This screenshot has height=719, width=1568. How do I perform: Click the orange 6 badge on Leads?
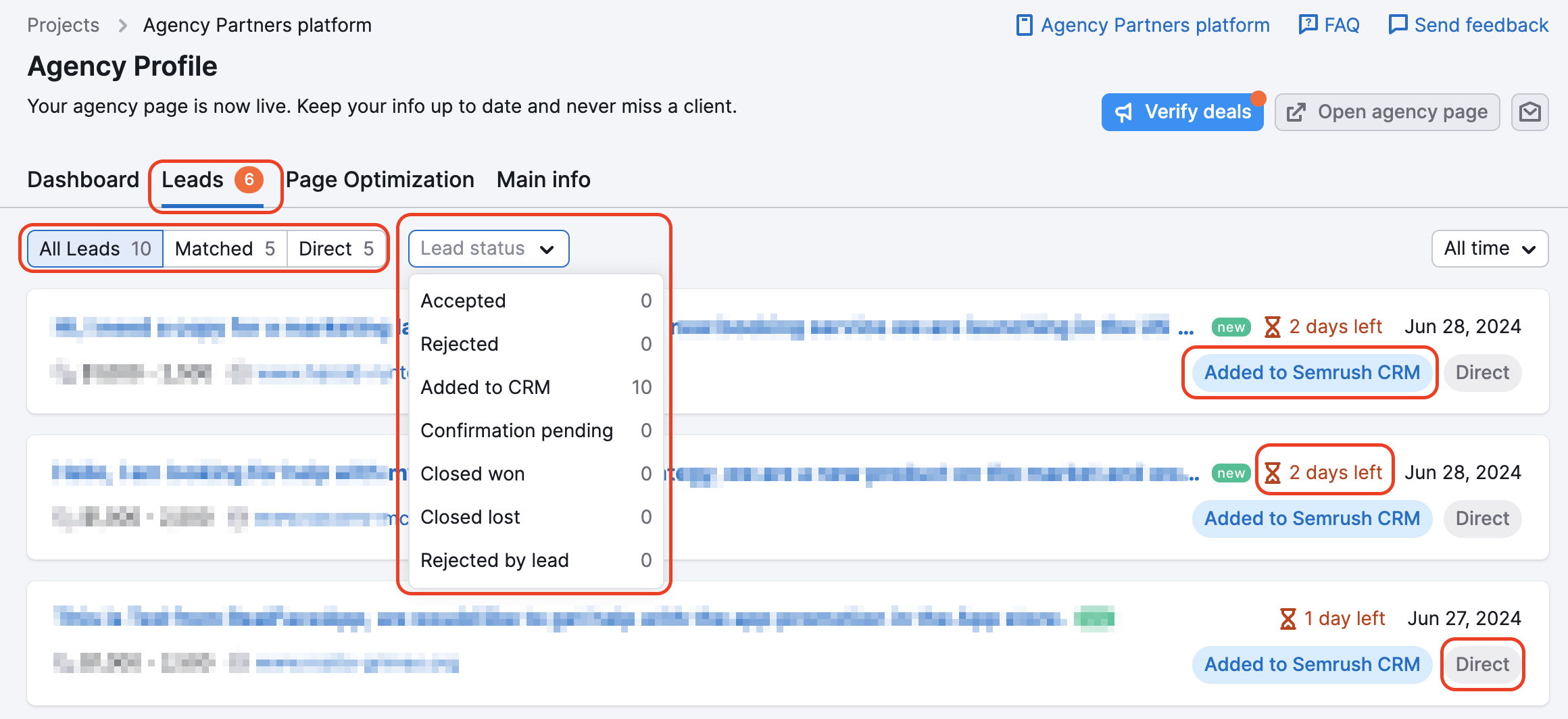[249, 180]
